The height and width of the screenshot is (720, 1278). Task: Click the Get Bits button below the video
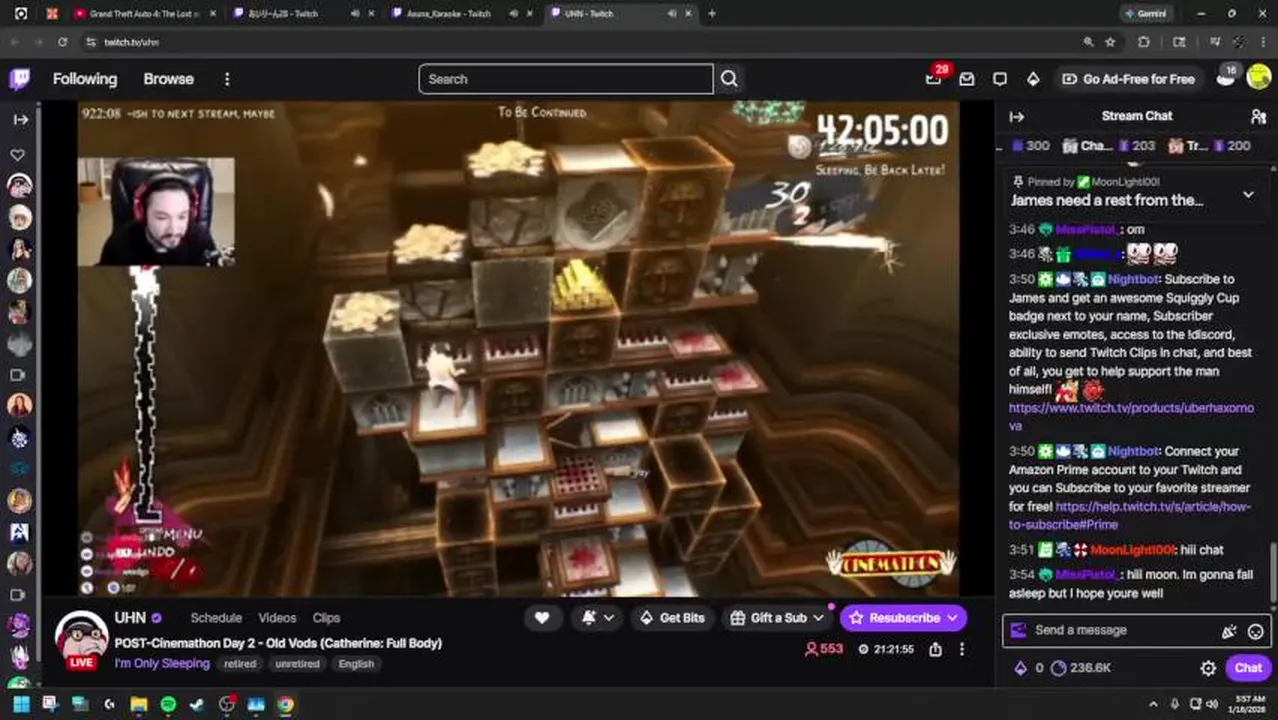672,618
